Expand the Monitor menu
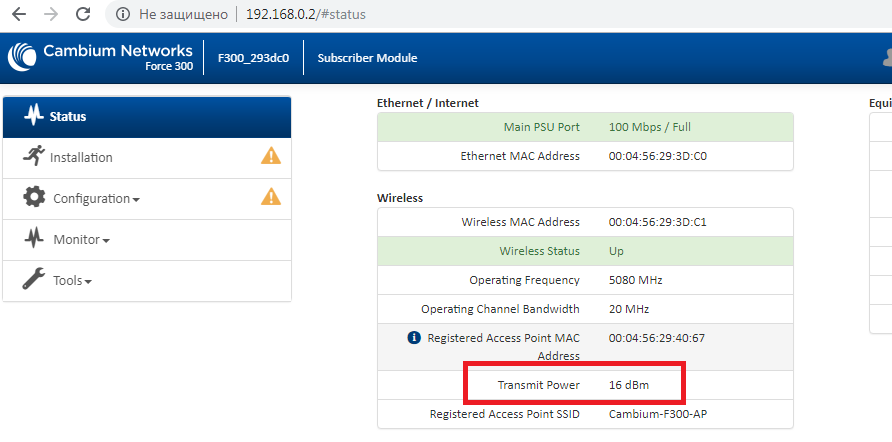The image size is (892, 442). tap(81, 240)
